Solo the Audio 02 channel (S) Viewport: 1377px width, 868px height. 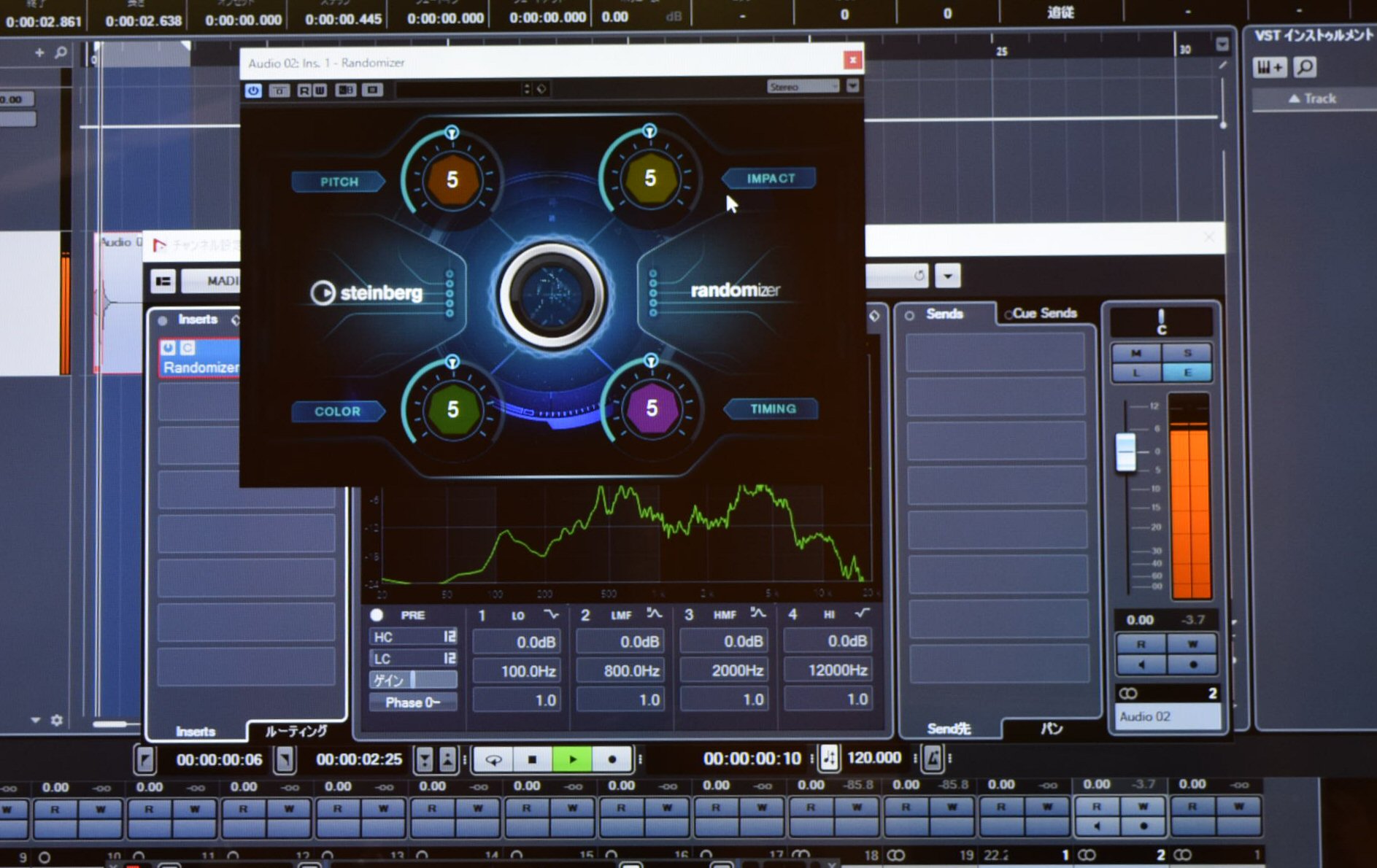click(x=1187, y=353)
